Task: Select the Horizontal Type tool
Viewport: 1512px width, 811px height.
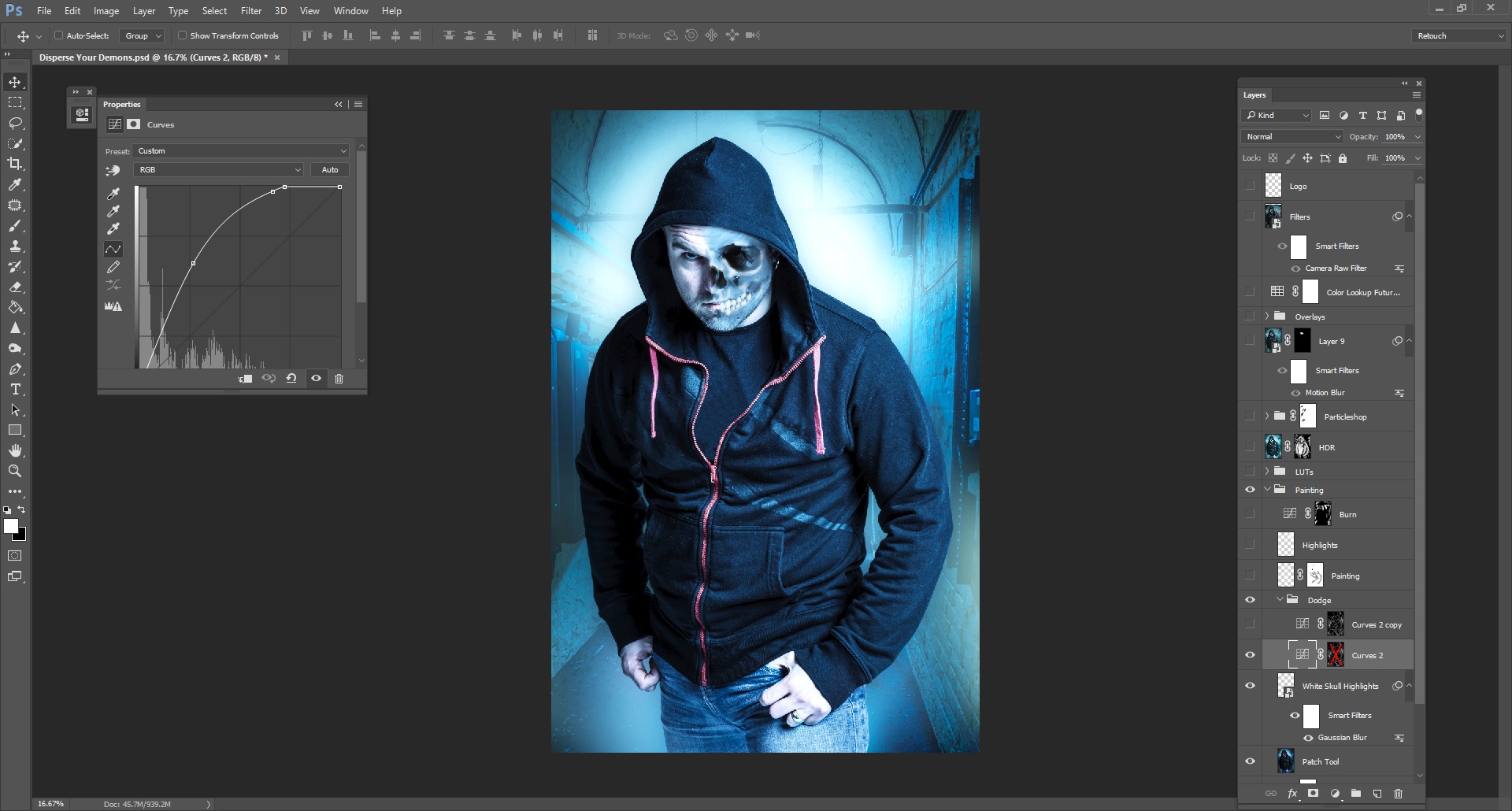Action: 14,389
